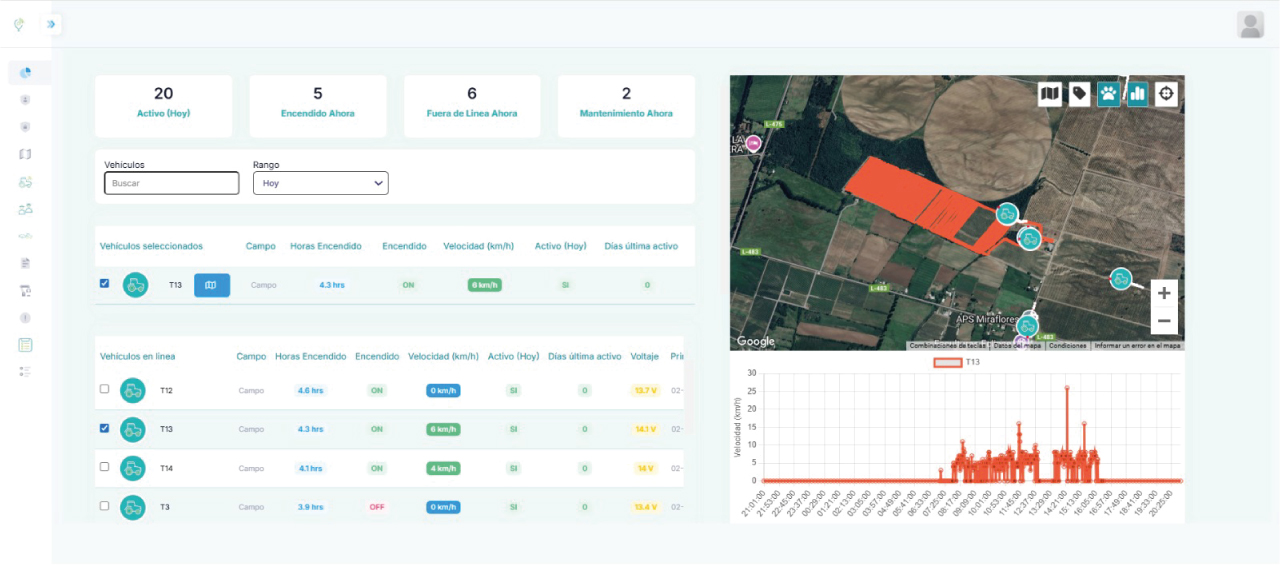This screenshot has width=1280, height=570.
Task: Click the map layers icon on map
Action: (x=1049, y=94)
